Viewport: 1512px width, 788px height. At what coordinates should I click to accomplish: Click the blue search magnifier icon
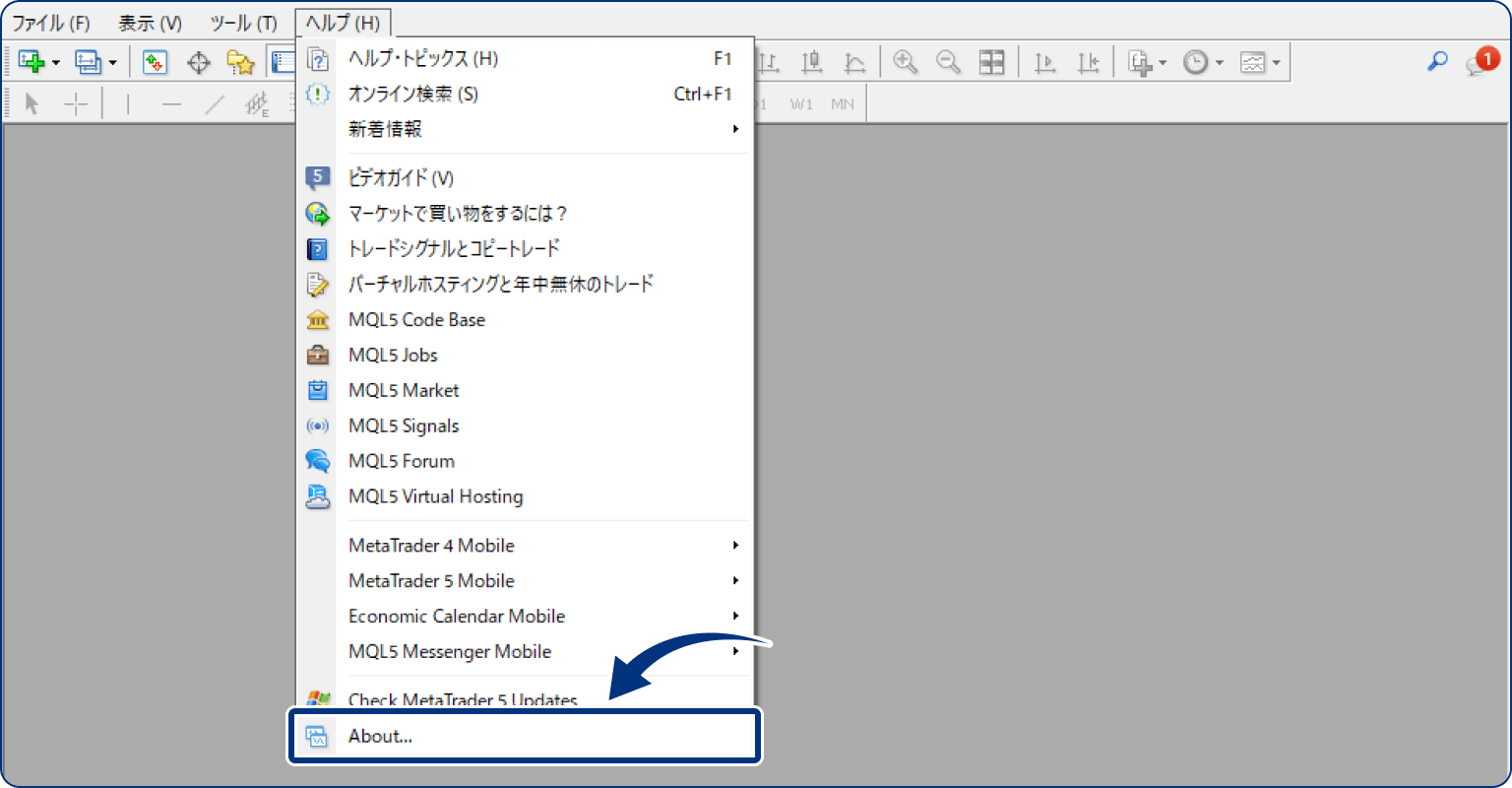click(1437, 61)
